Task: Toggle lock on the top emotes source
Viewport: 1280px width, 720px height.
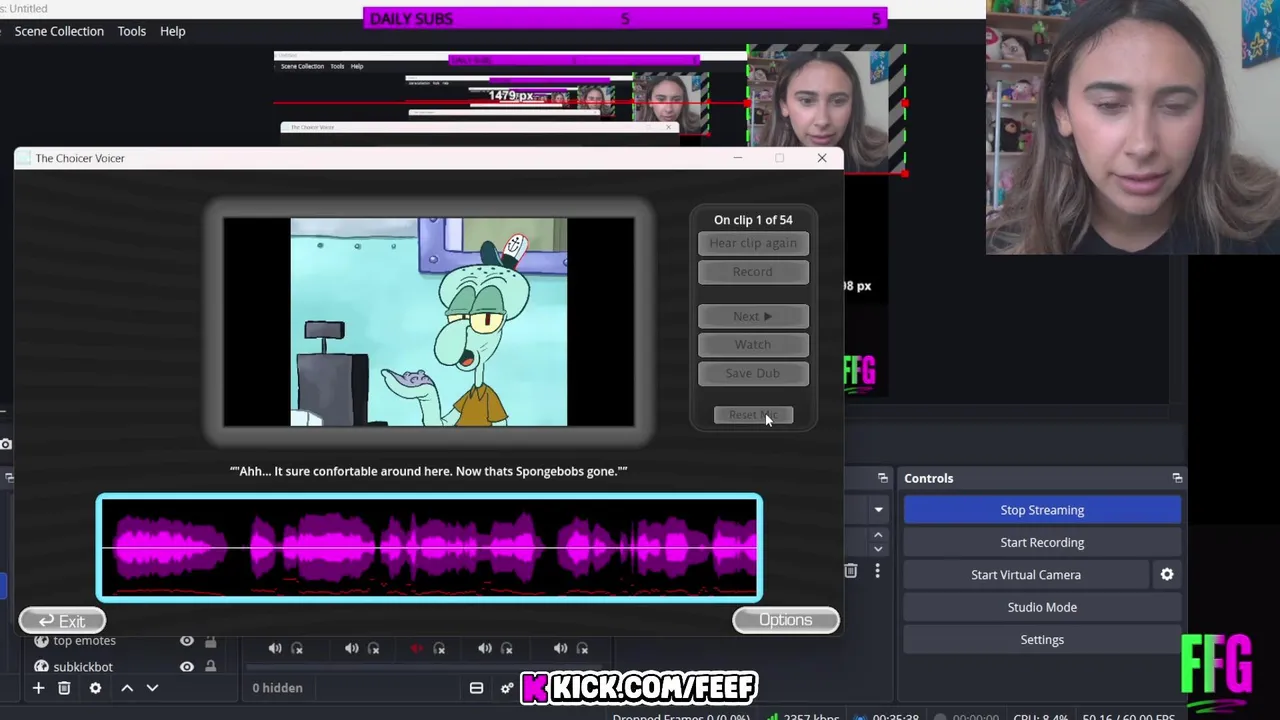Action: 211,641
